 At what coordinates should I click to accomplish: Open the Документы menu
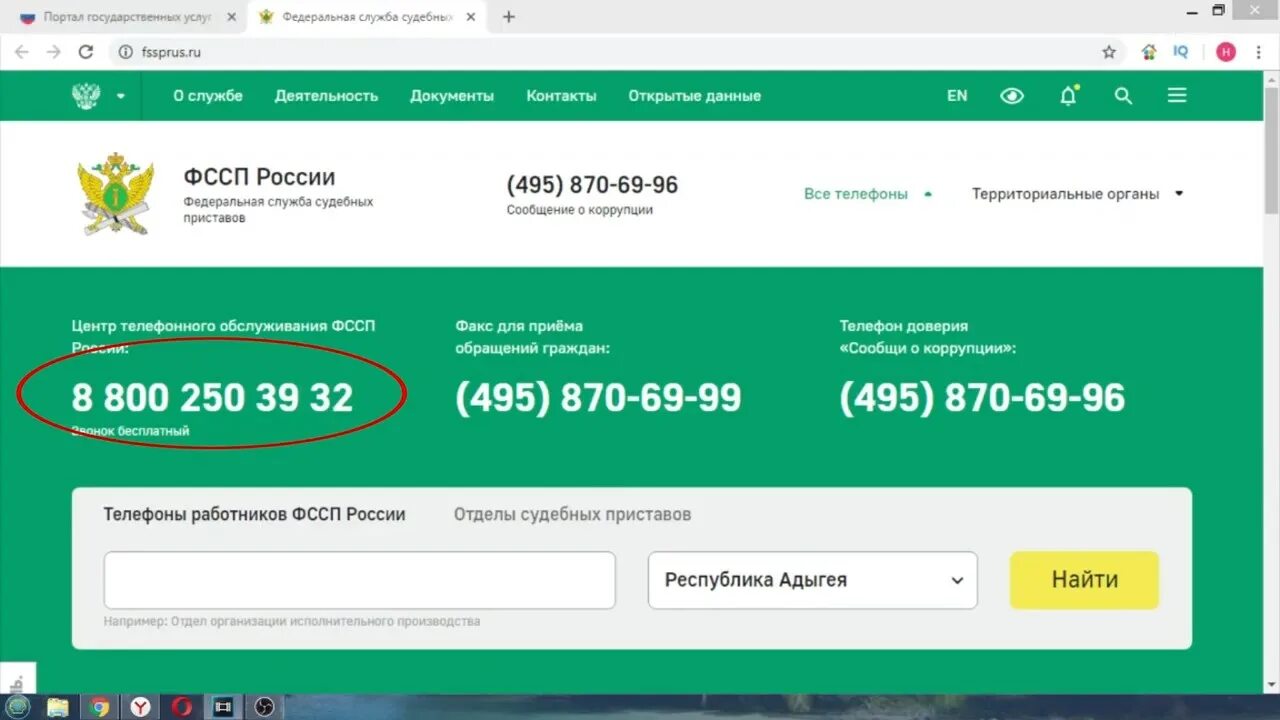[452, 96]
